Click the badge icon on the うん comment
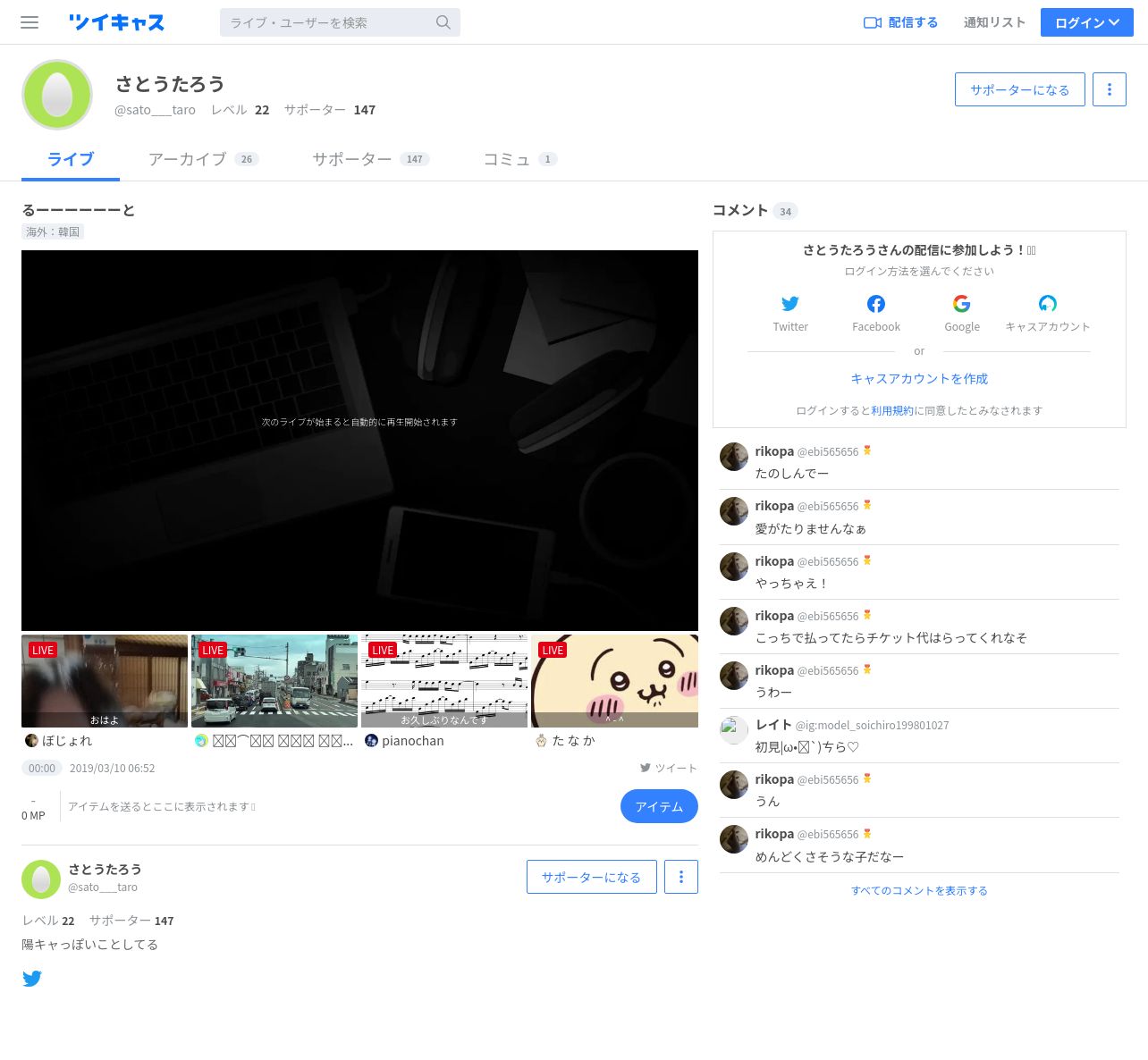The width and height of the screenshot is (1148, 1060). 867,778
